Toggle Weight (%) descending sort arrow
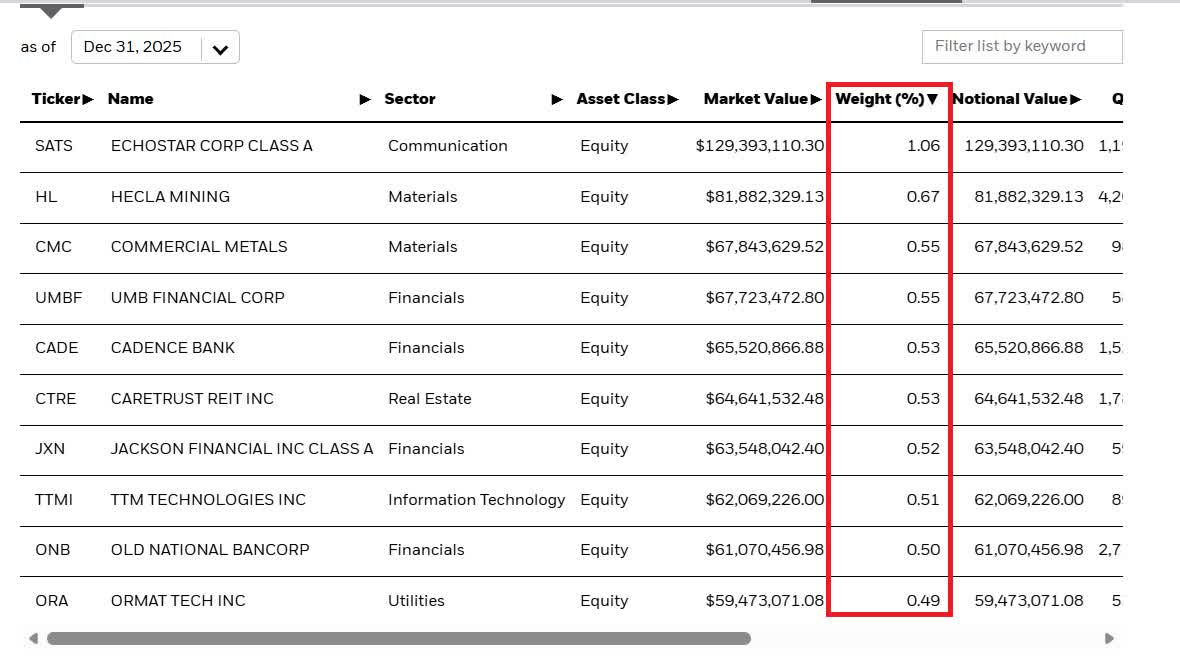 click(933, 99)
